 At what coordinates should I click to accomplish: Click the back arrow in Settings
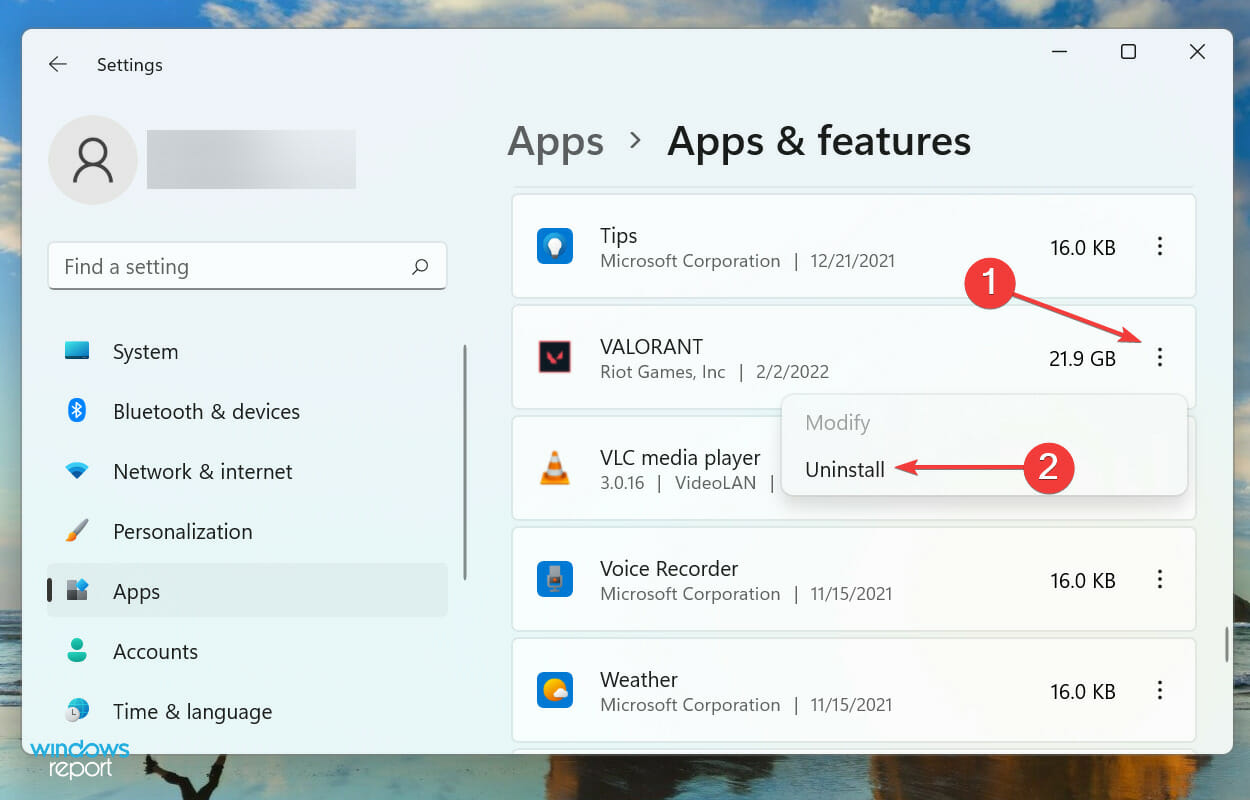[x=58, y=65]
